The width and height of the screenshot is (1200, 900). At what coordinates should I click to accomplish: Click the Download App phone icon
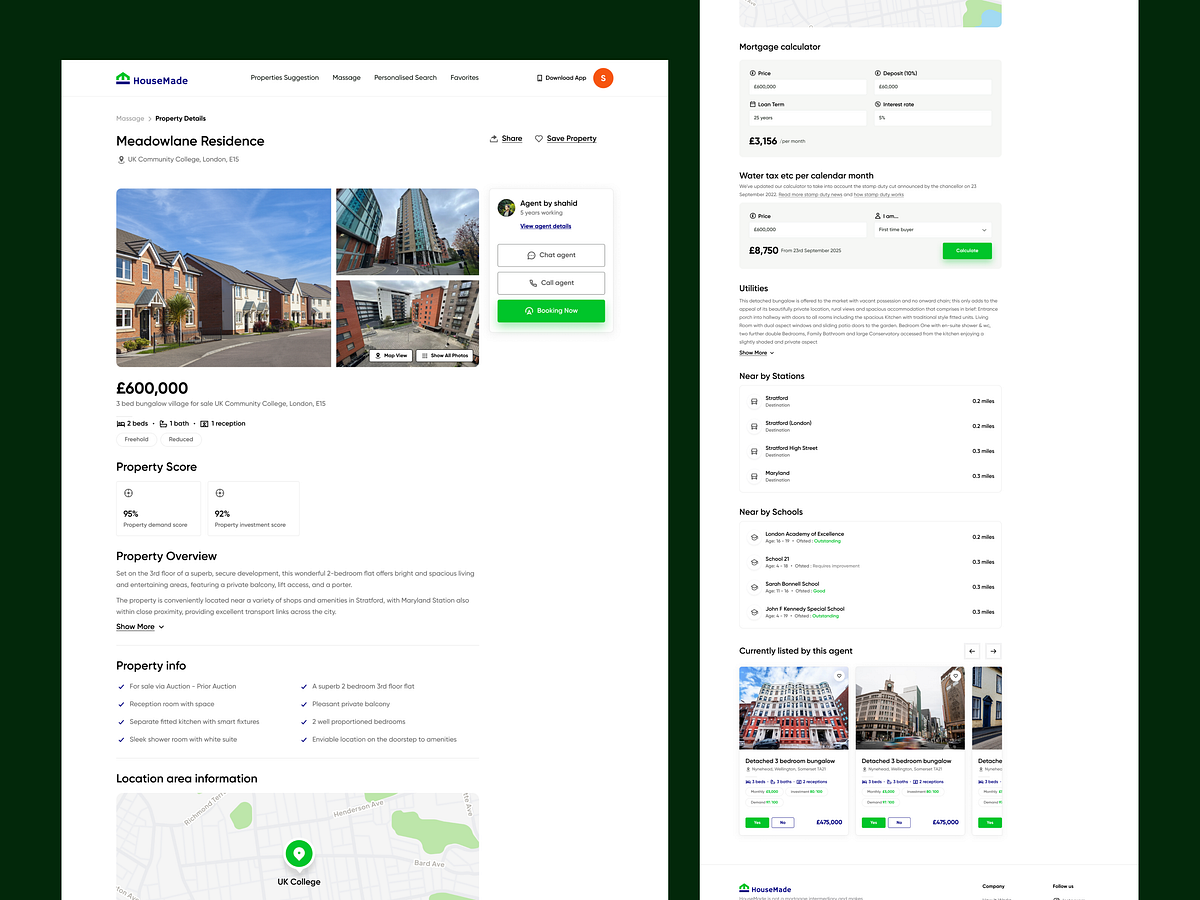[x=541, y=77]
